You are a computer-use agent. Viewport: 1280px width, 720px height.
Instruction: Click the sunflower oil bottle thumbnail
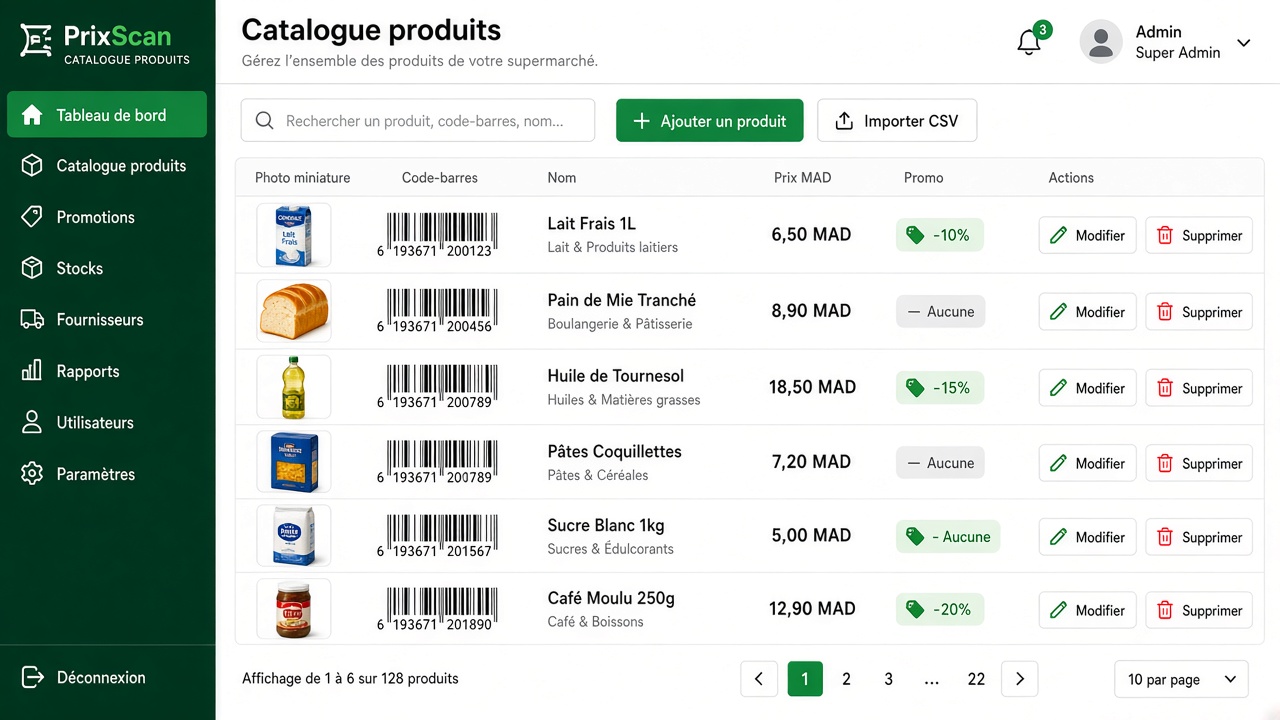pyautogui.click(x=294, y=387)
